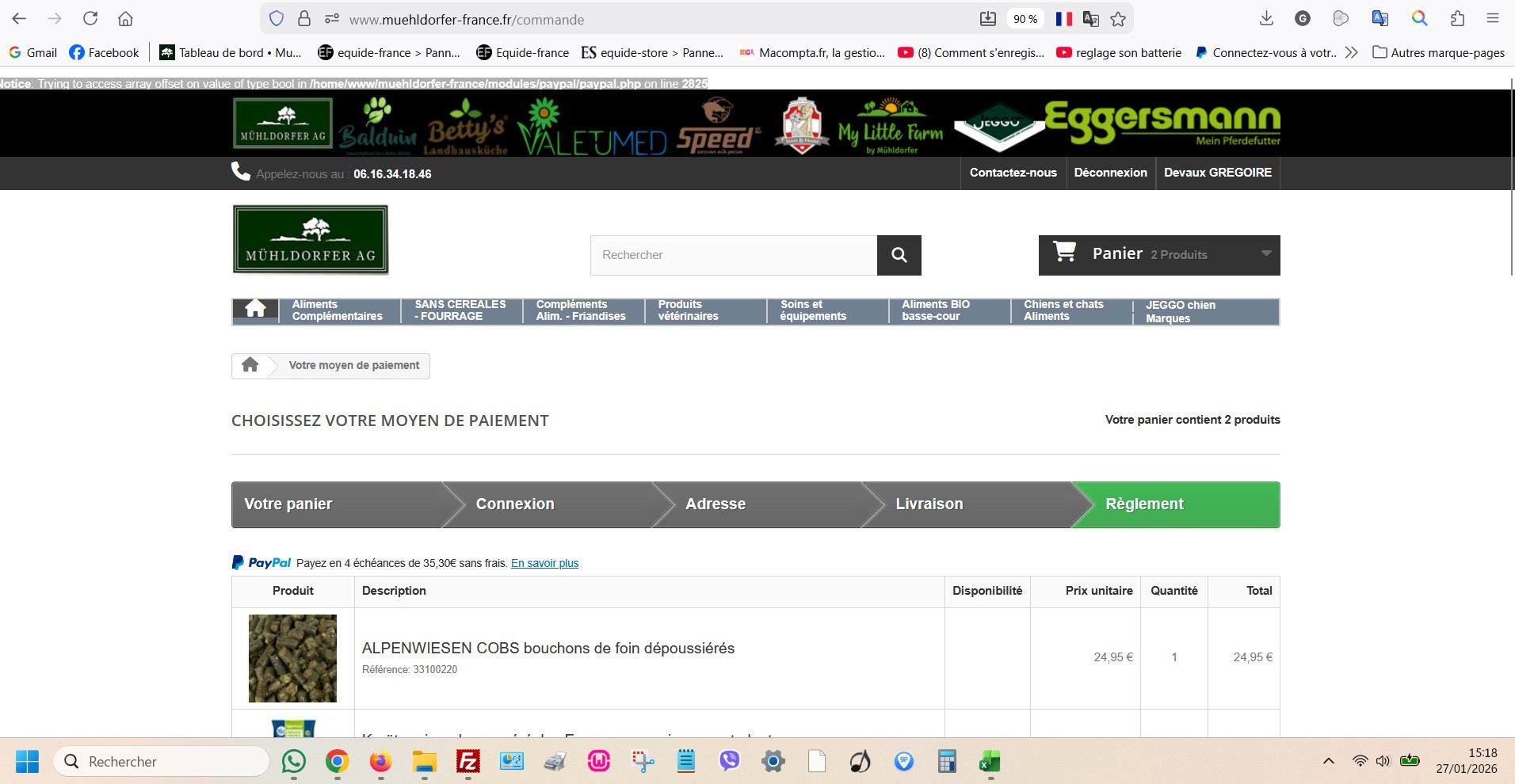This screenshot has height=784, width=1515.
Task: Click the home icon in navigation menu
Action: click(x=255, y=310)
